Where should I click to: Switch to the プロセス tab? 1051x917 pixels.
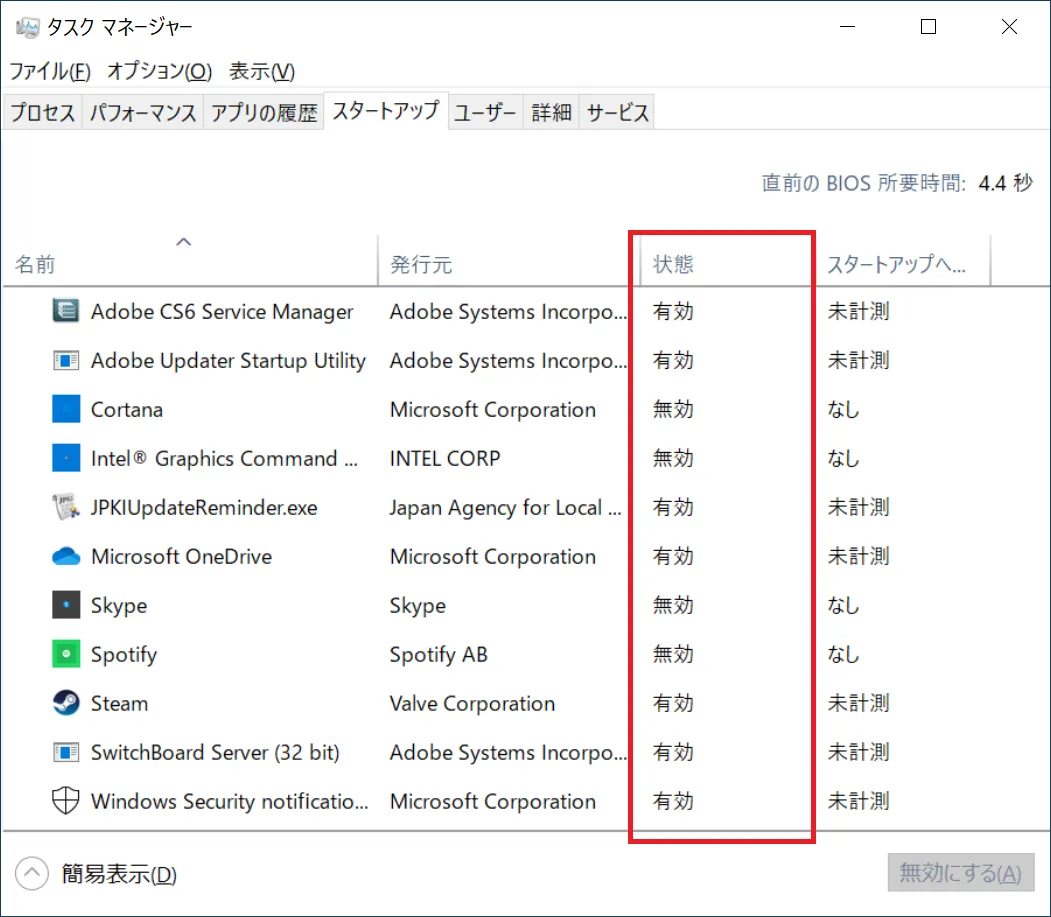[x=42, y=113]
